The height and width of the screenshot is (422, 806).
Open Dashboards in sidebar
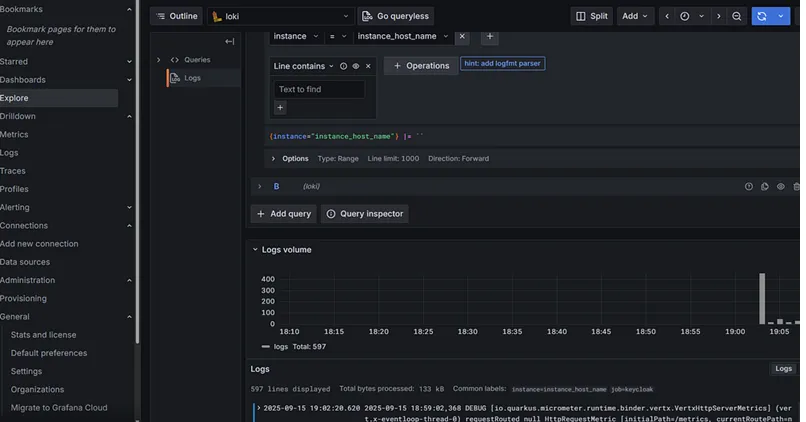click(x=23, y=80)
